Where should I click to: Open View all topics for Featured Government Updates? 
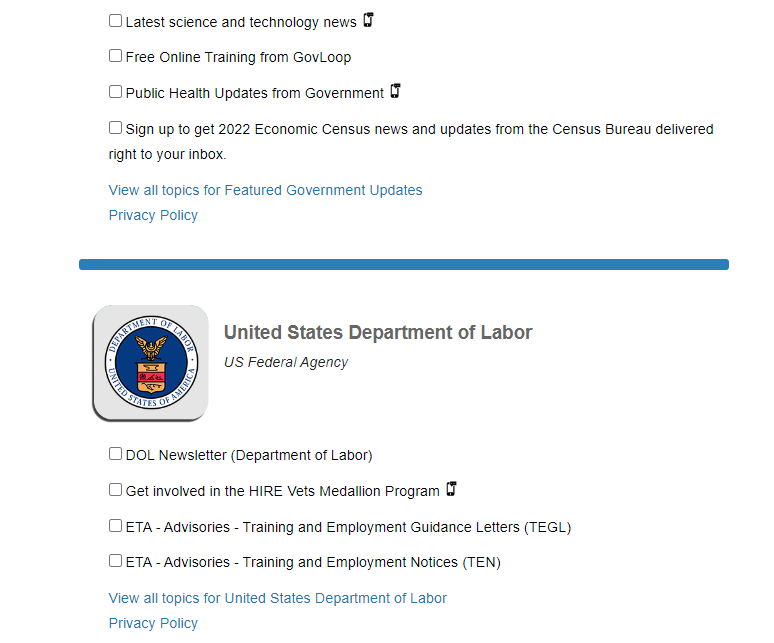[x=265, y=190]
